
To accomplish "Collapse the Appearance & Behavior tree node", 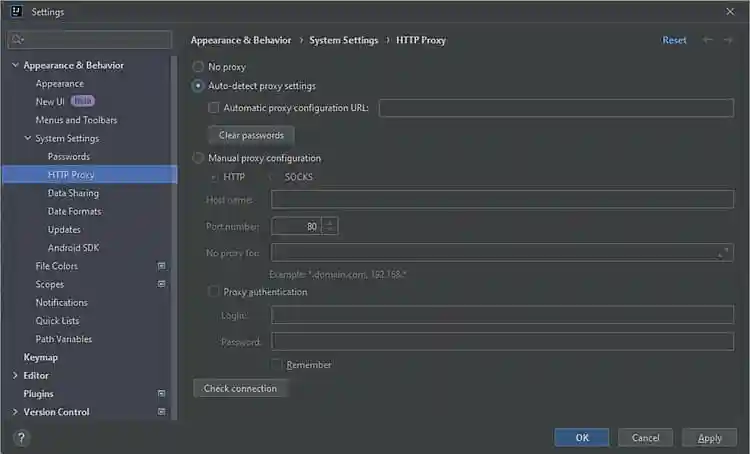I will pos(15,65).
